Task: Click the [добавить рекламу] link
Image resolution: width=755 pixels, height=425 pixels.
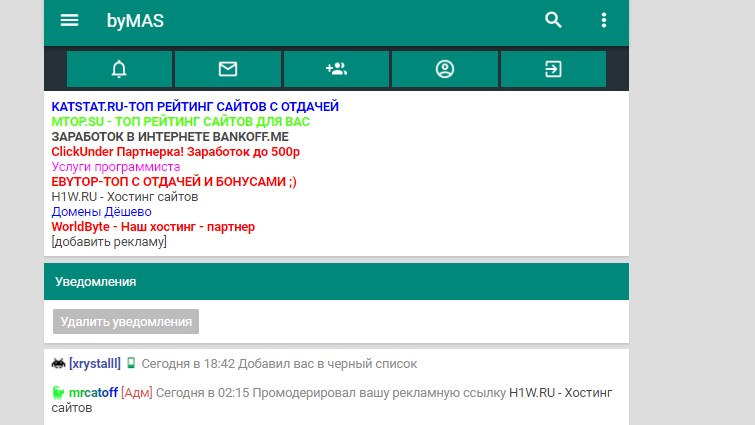Action: tap(109, 241)
